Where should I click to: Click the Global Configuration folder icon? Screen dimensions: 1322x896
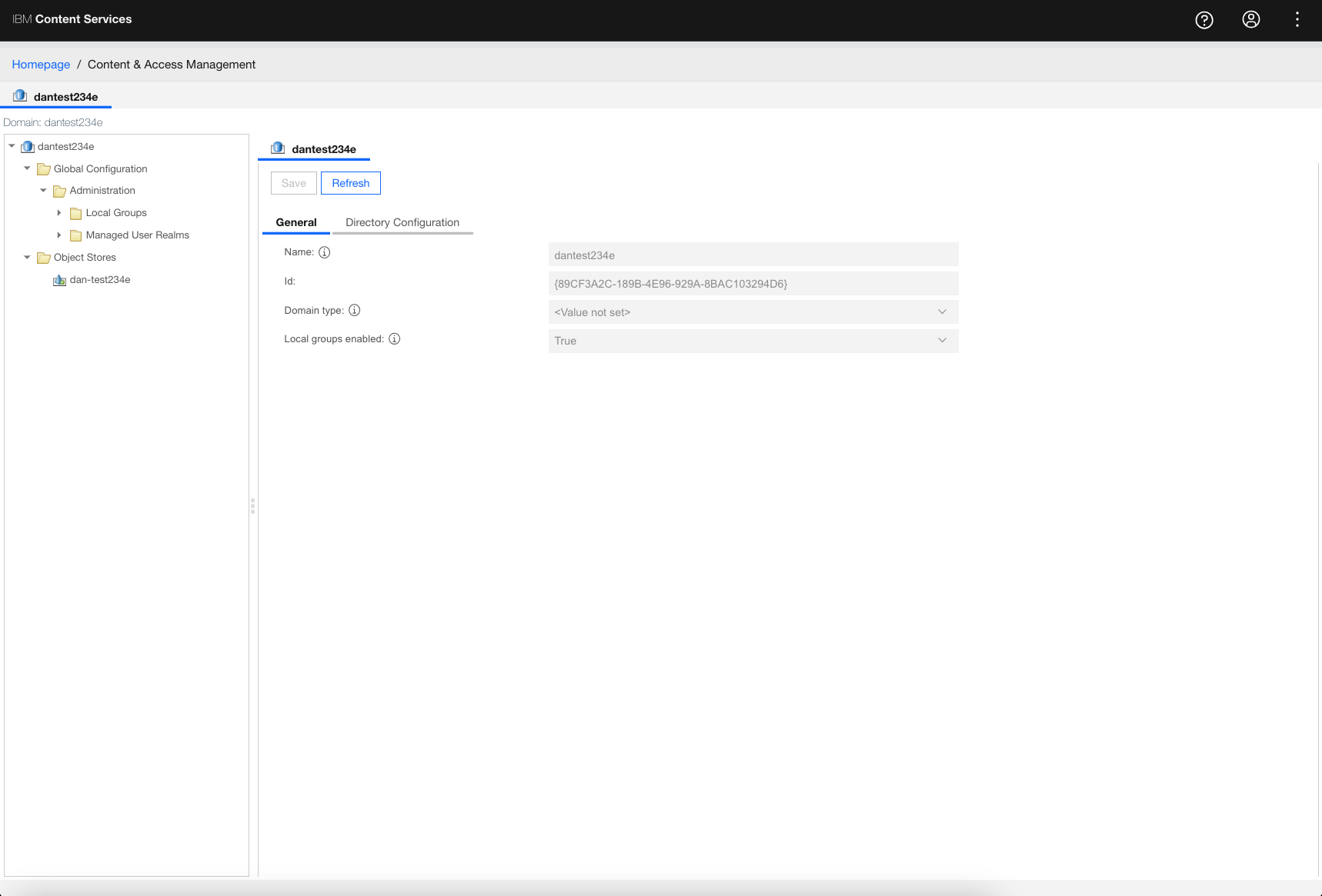point(44,169)
